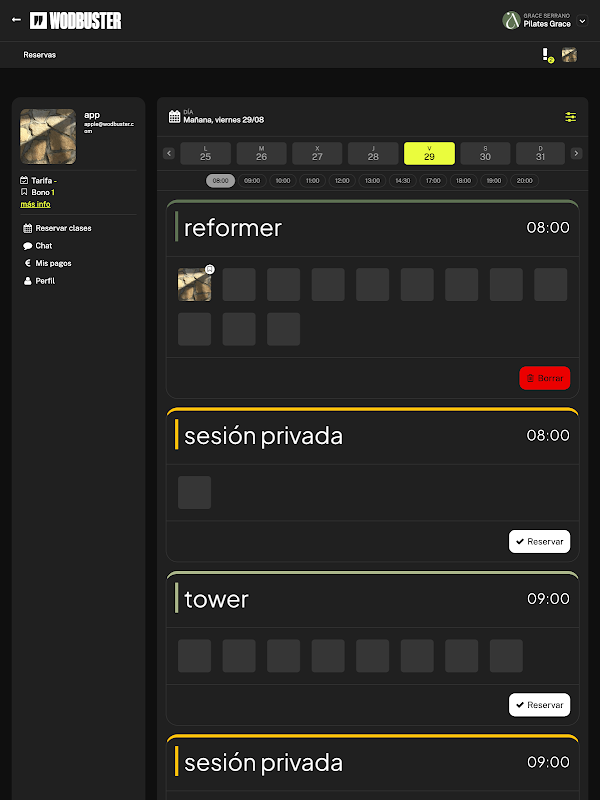This screenshot has width=600, height=800.
Task: Jump to the 08:00 time chip
Action: [x=220, y=181]
